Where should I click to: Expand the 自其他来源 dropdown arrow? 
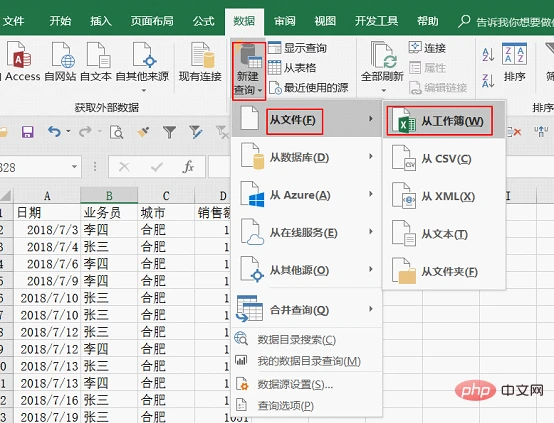143,90
